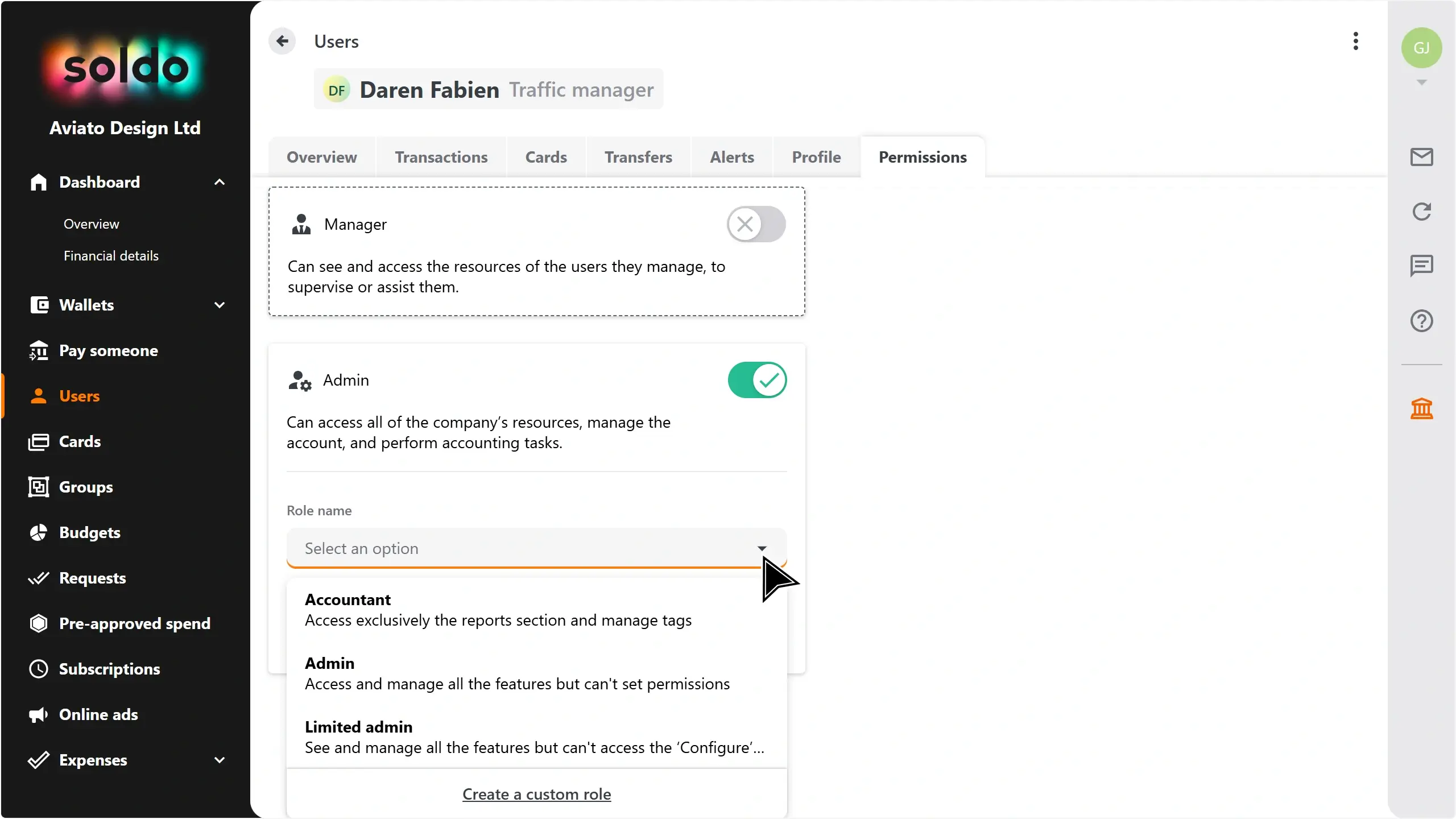Select Cards from the left navigation
This screenshot has height=819, width=1456.
click(79, 441)
